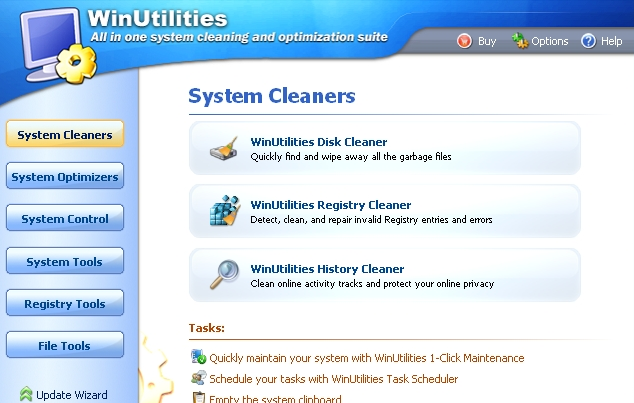Click the WinUtilities monitor logo
The image size is (634, 403).
[x=59, y=45]
